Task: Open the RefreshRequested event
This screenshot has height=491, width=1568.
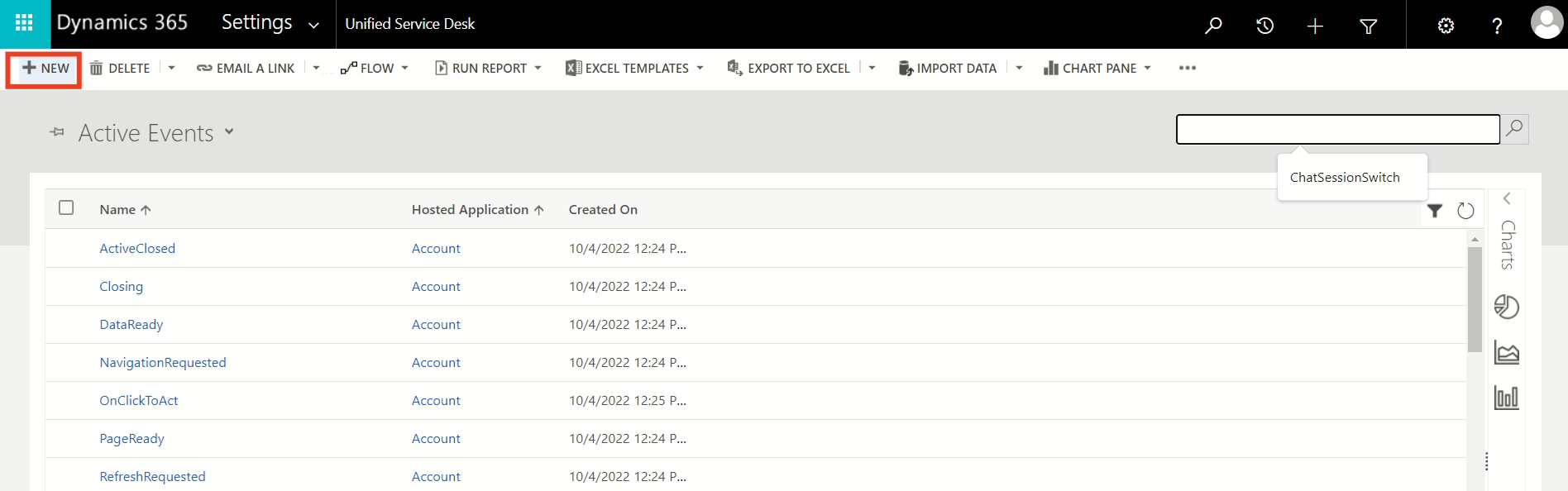Action: coord(152,477)
